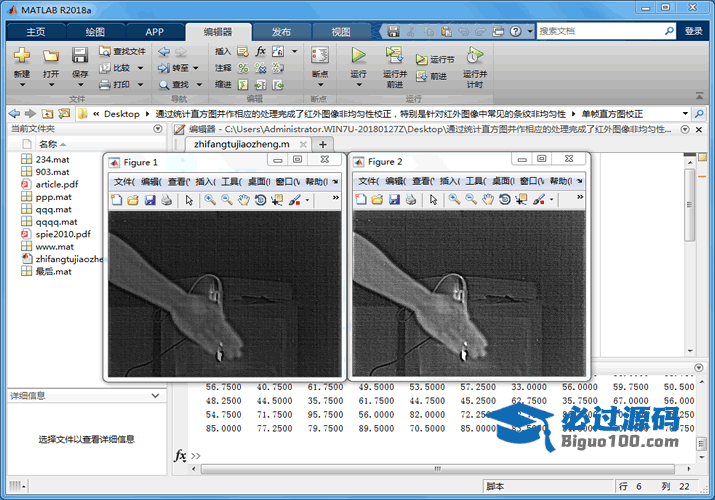
Task: Click the Save (保存) disk icon
Action: tap(80, 56)
